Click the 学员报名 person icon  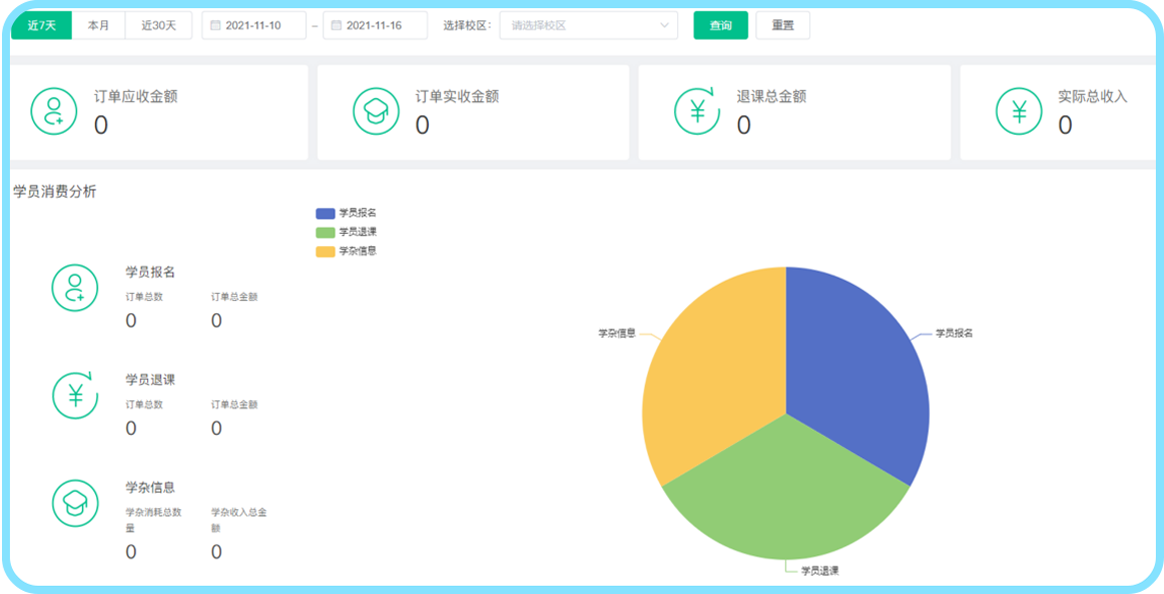point(75,287)
